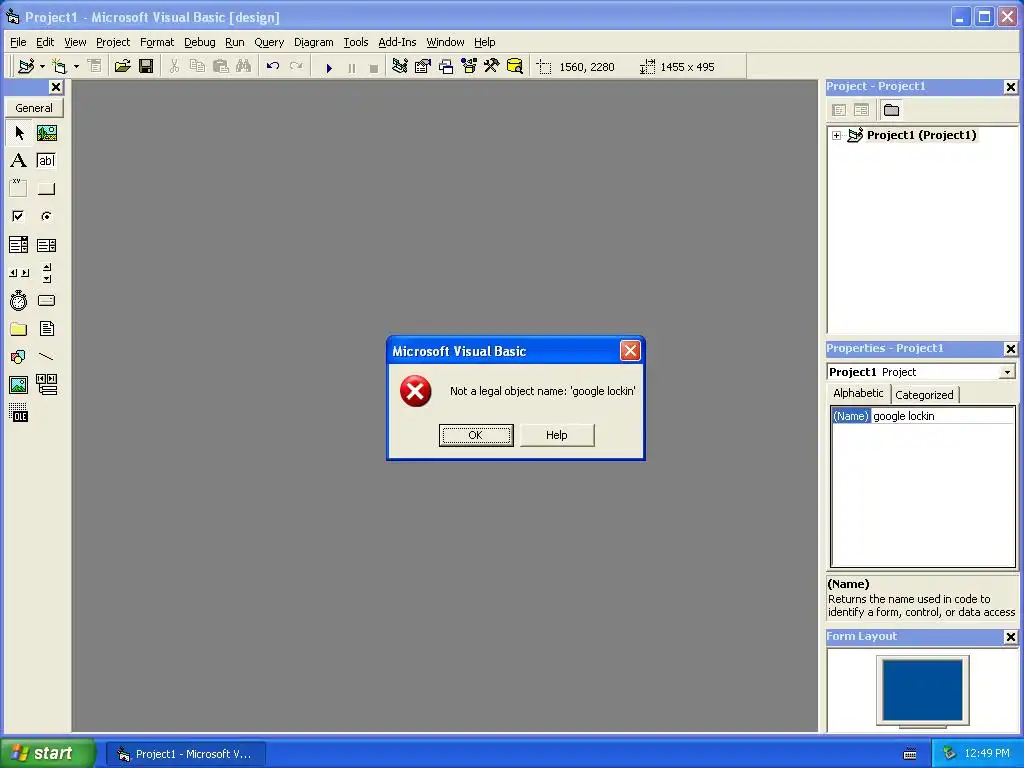Screen dimensions: 1024x768
Task: Pick the DriveListBox control tool
Action: point(46,300)
